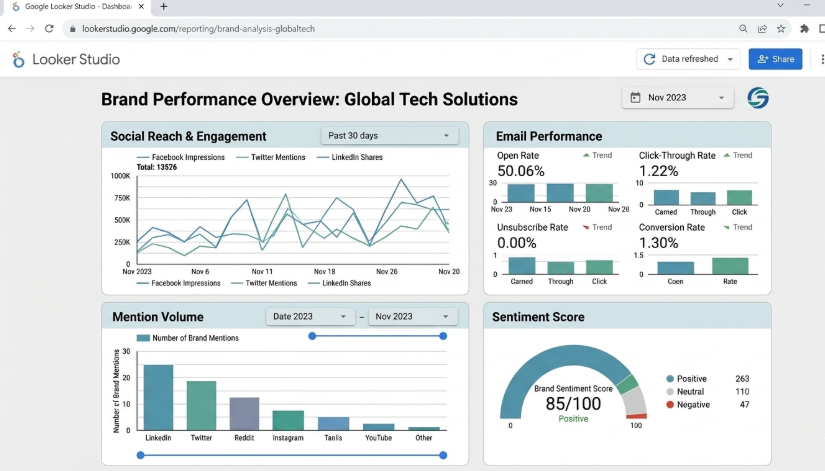Open the three-dot more options menu
825x471 pixels.
pyautogui.click(x=822, y=59)
